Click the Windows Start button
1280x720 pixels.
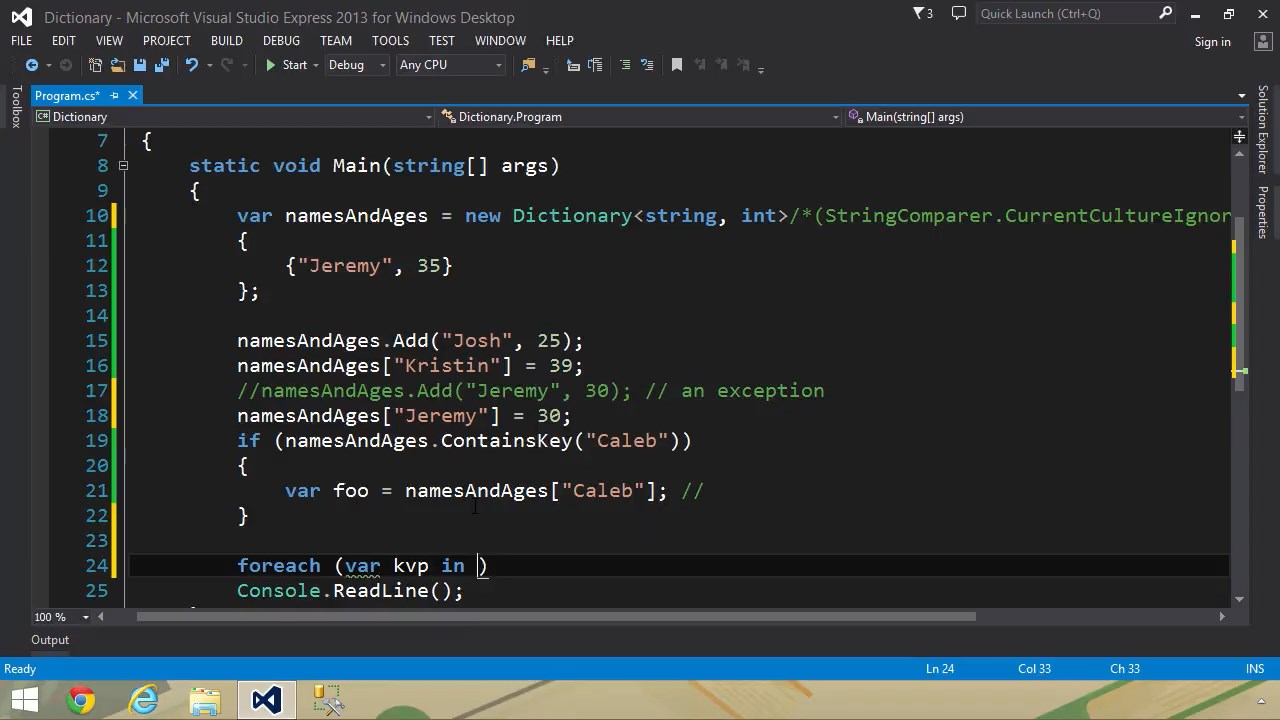[x=24, y=699]
